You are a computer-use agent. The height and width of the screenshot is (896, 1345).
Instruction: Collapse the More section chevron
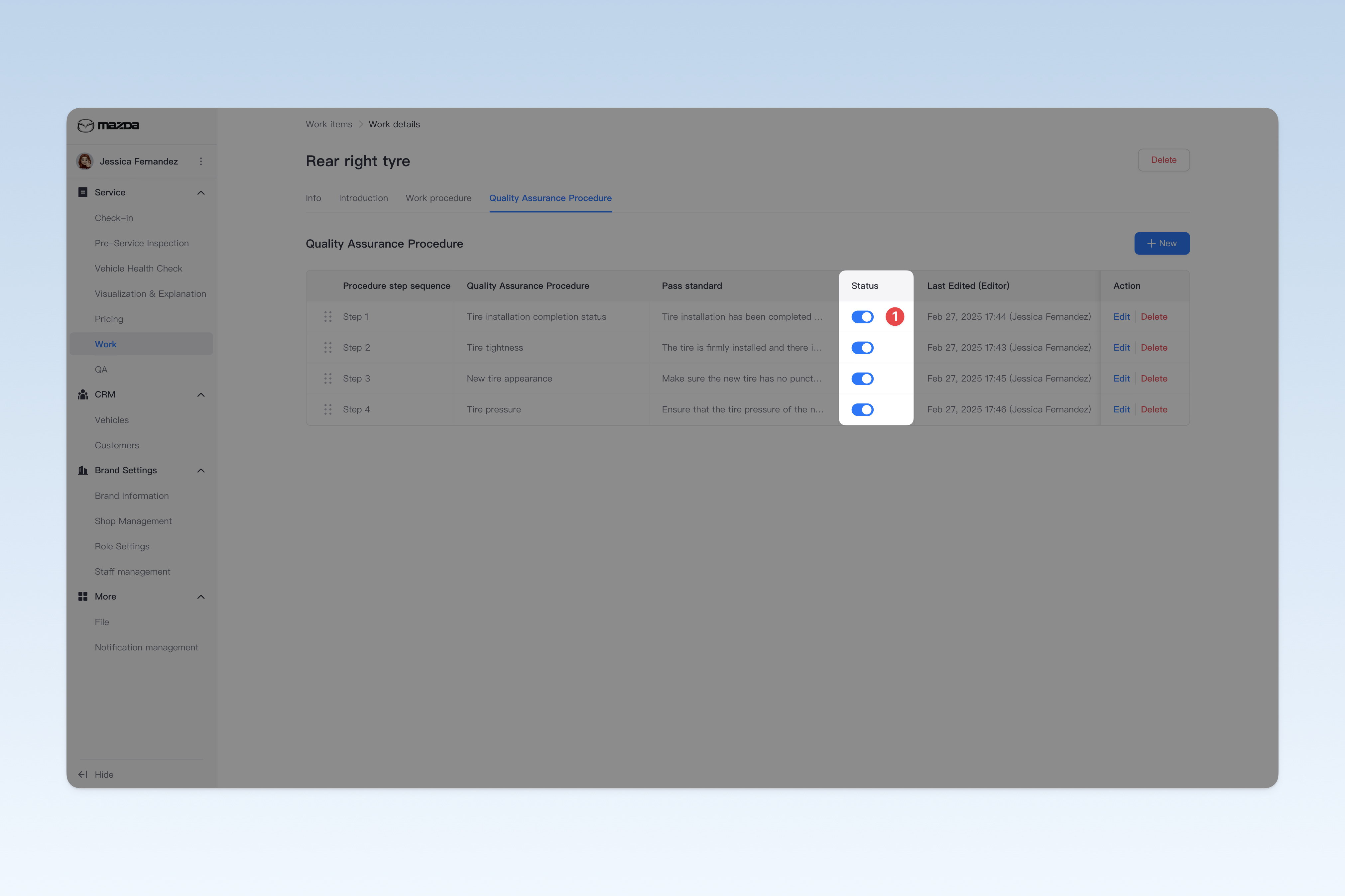(x=201, y=597)
